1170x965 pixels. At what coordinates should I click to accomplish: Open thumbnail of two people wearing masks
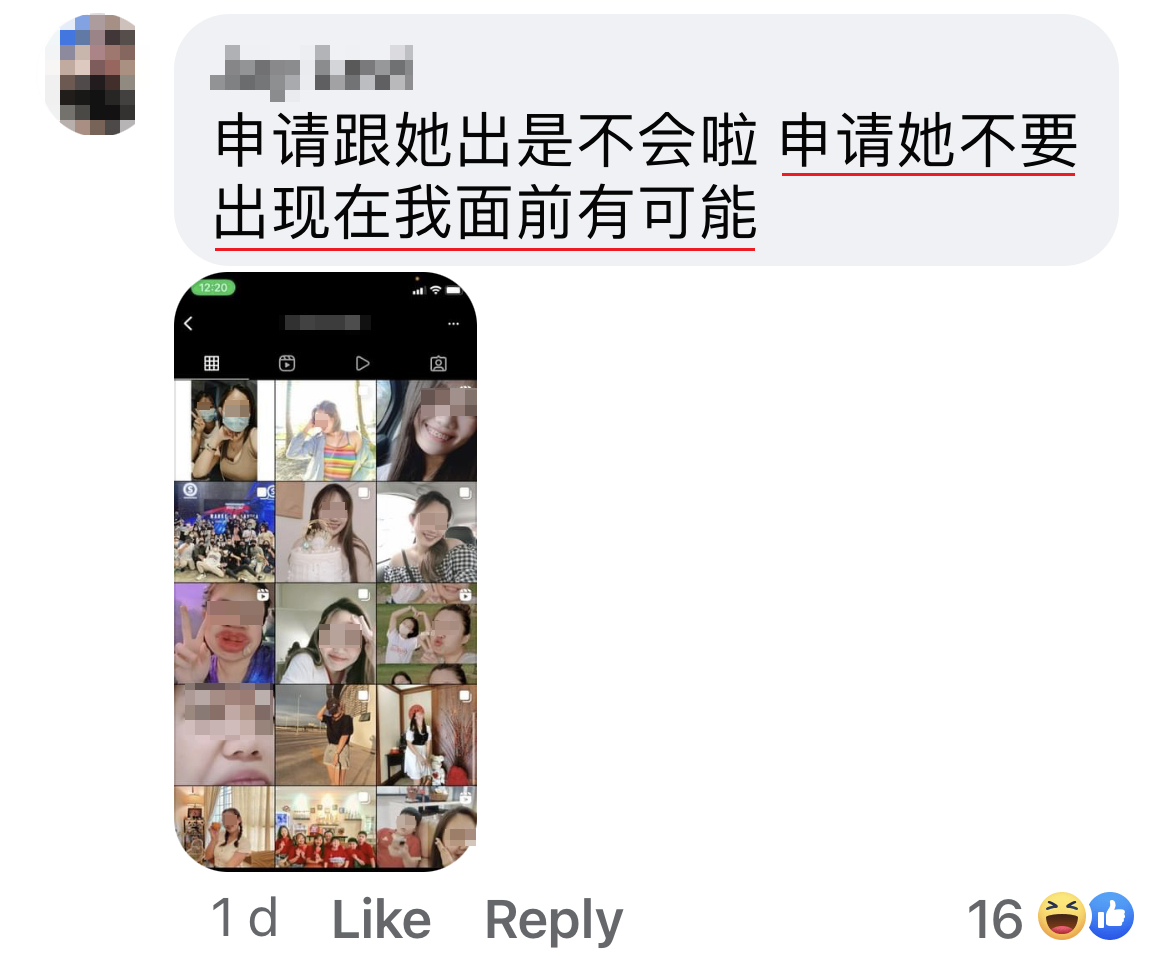[x=224, y=430]
